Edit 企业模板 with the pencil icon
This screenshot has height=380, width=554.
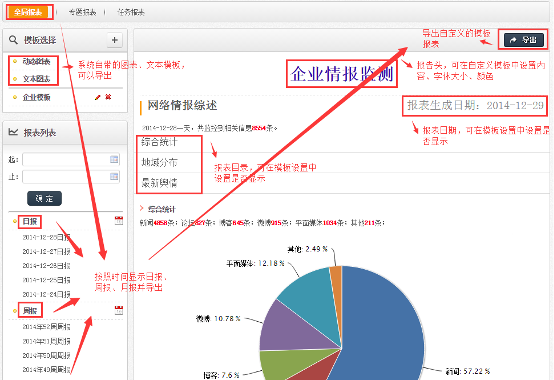pyautogui.click(x=98, y=97)
